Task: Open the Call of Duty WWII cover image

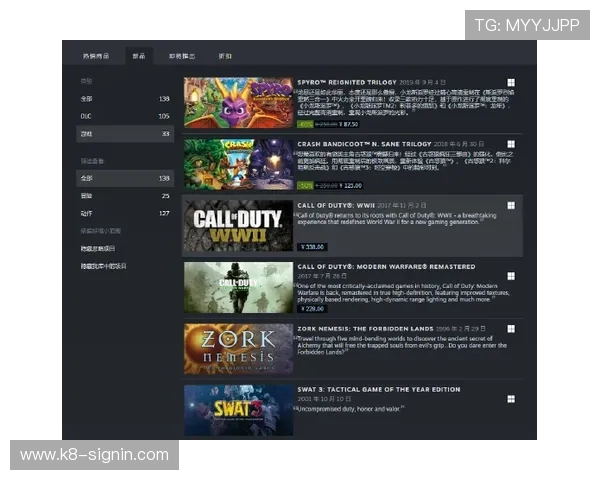Action: [238, 226]
